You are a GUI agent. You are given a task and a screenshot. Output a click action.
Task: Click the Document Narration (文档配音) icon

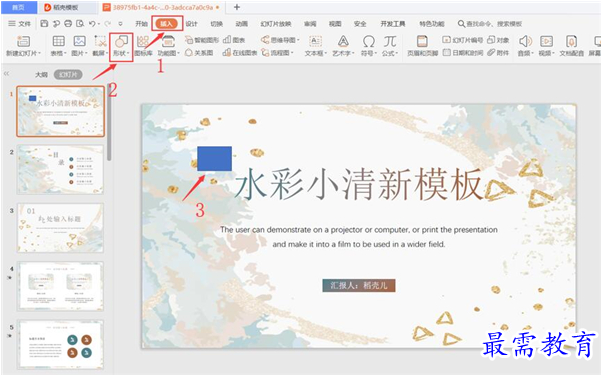(x=571, y=41)
